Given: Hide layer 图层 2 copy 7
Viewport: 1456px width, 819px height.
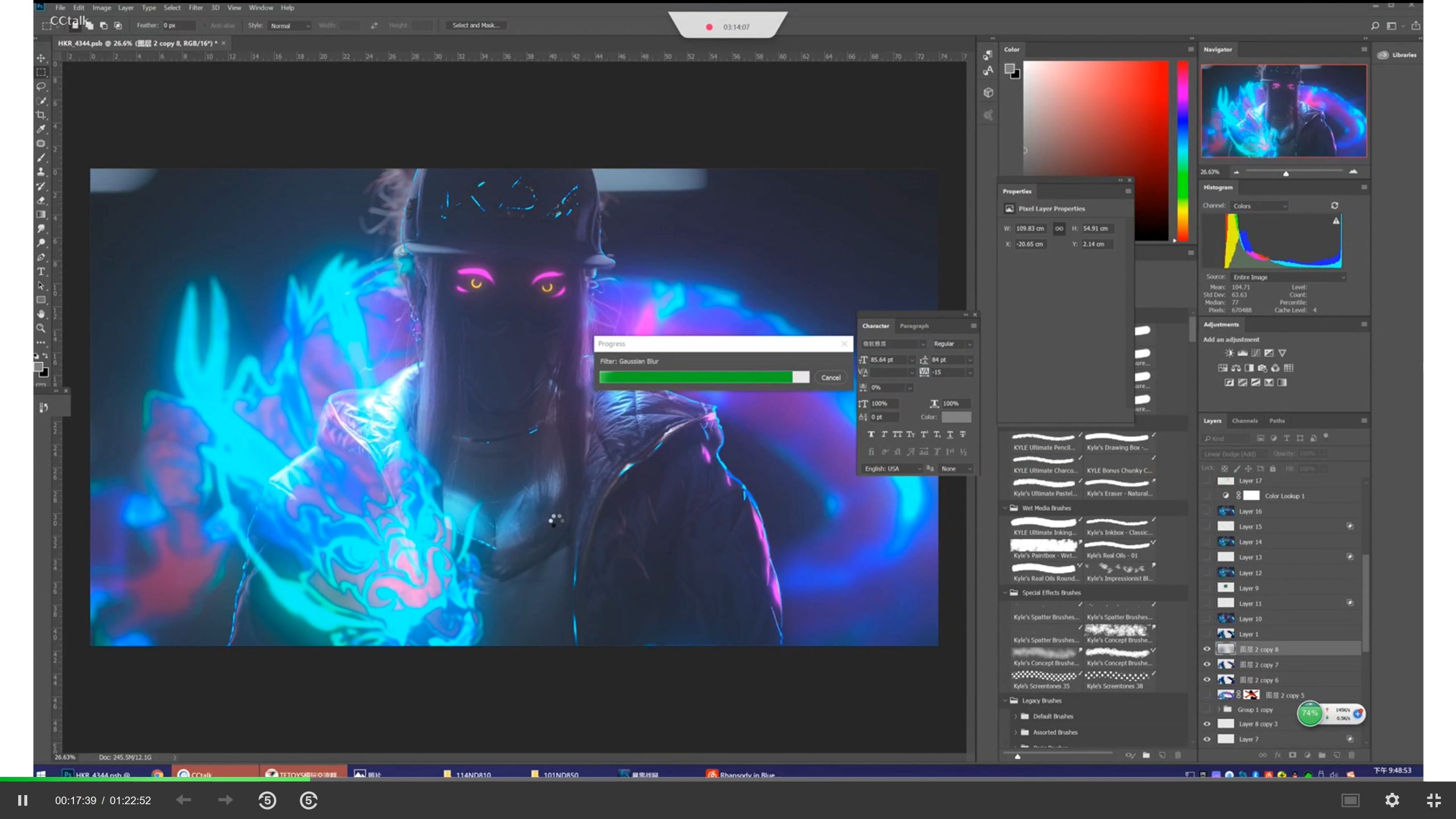Looking at the screenshot, I should (1207, 664).
